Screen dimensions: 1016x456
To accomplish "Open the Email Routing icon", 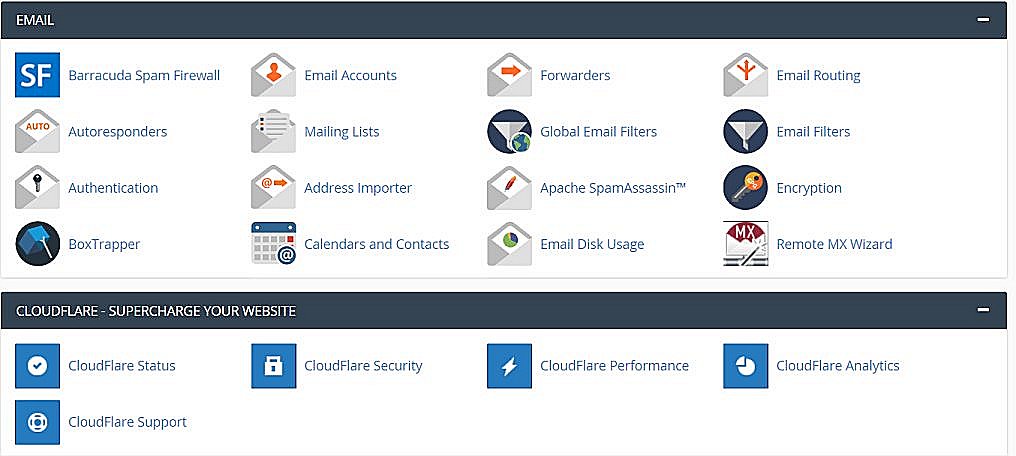I will [745, 75].
